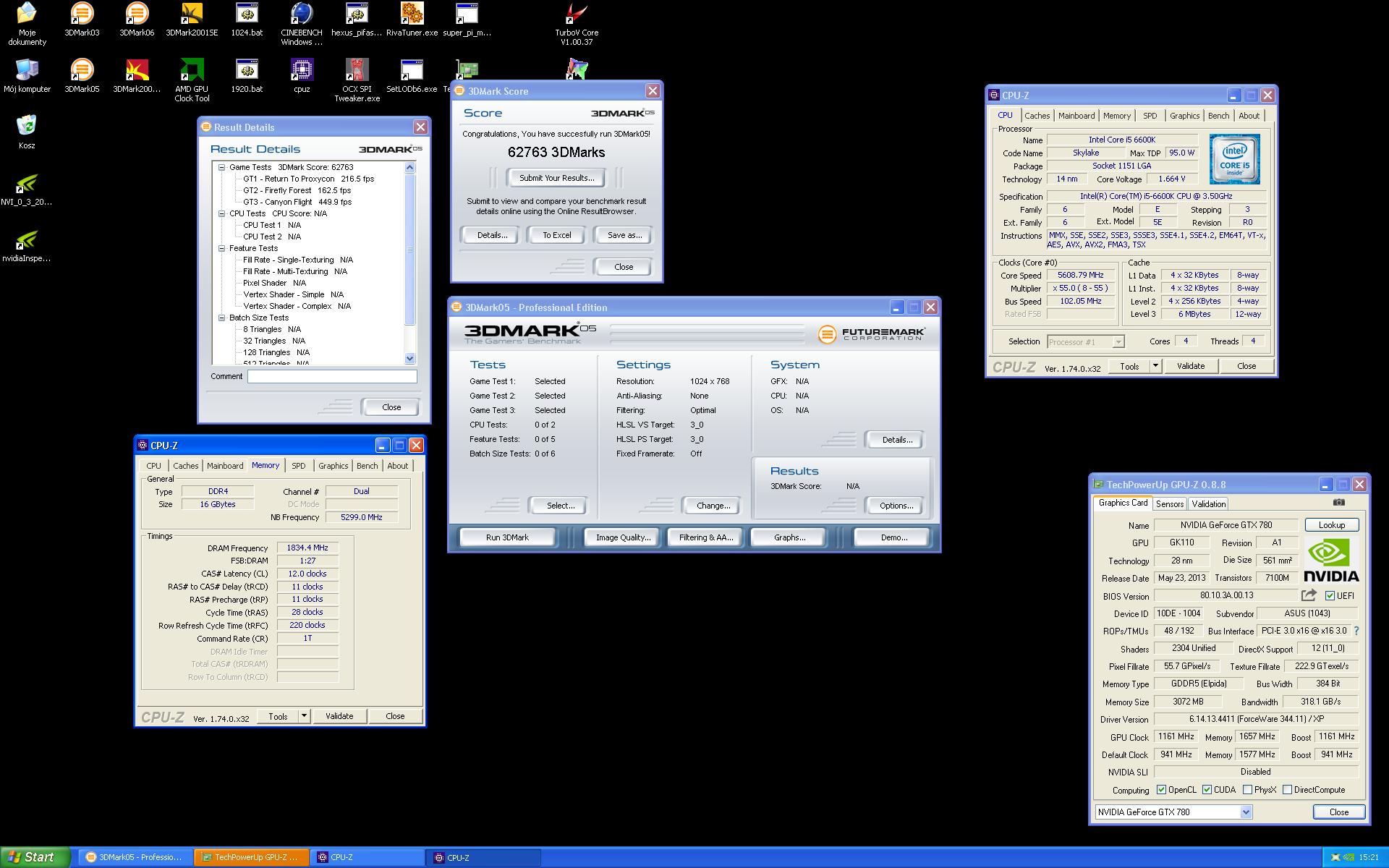The image size is (1389, 868).
Task: Launch the CINEBENCH Windows shortcut
Action: 302,24
